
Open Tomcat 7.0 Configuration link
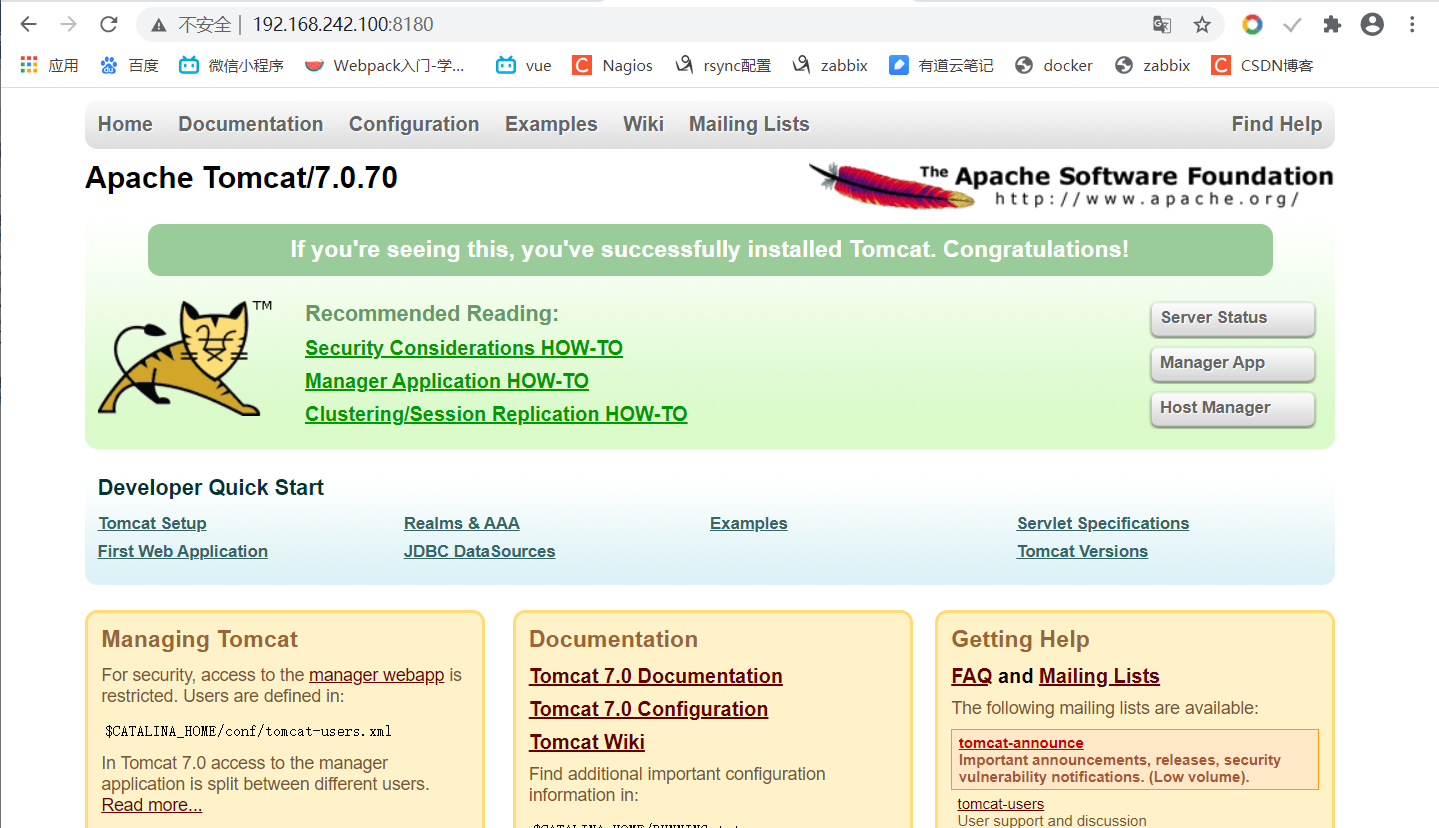(649, 709)
